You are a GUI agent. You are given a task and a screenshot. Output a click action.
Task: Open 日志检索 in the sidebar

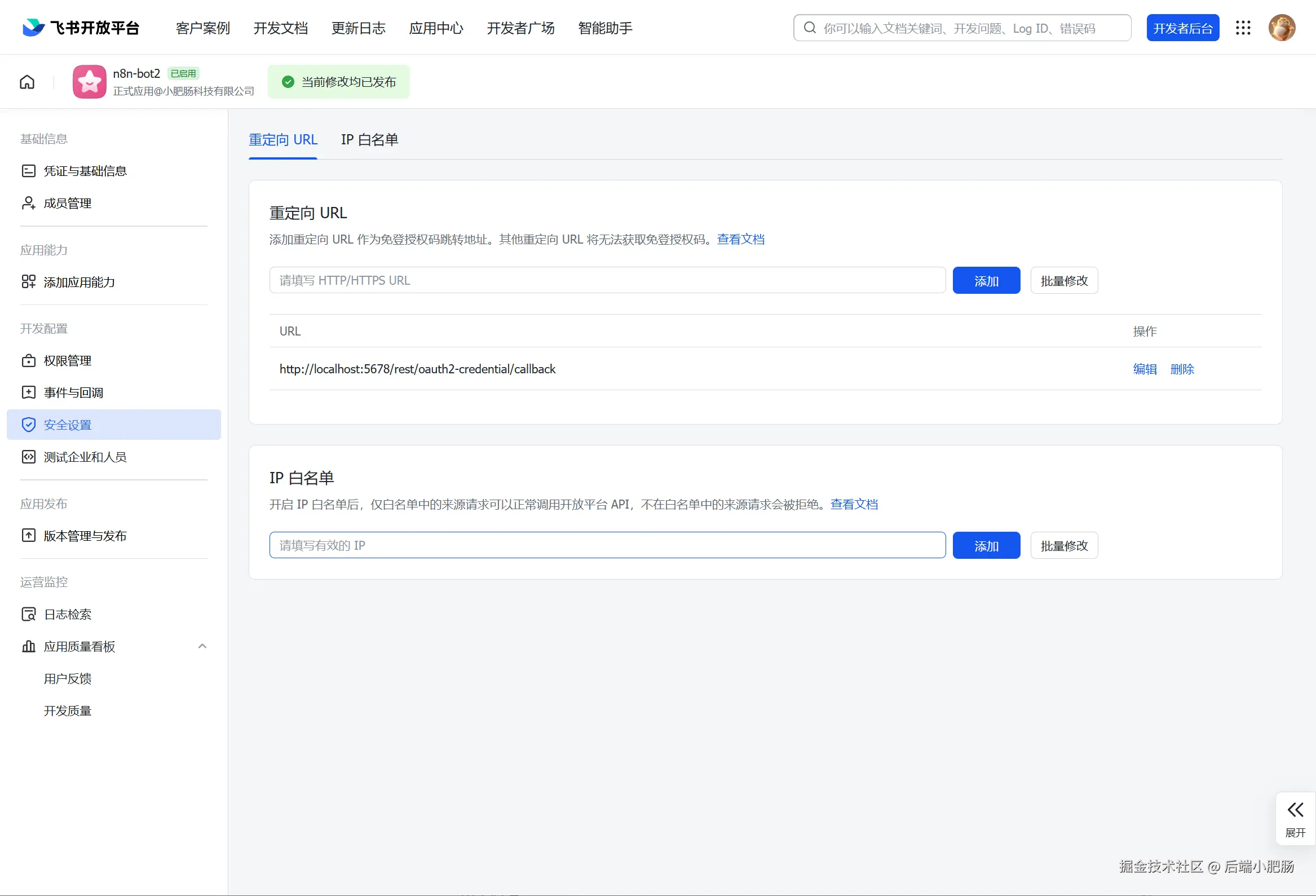[68, 615]
